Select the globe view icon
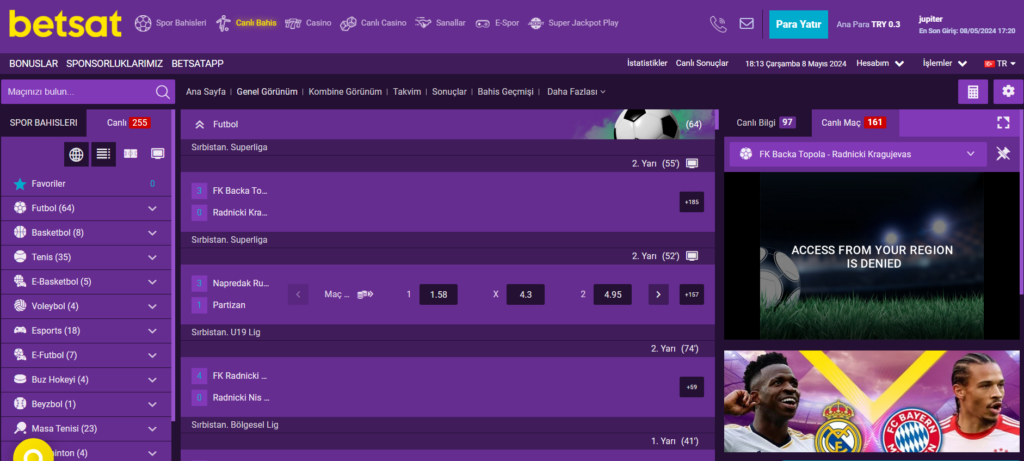 (76, 155)
